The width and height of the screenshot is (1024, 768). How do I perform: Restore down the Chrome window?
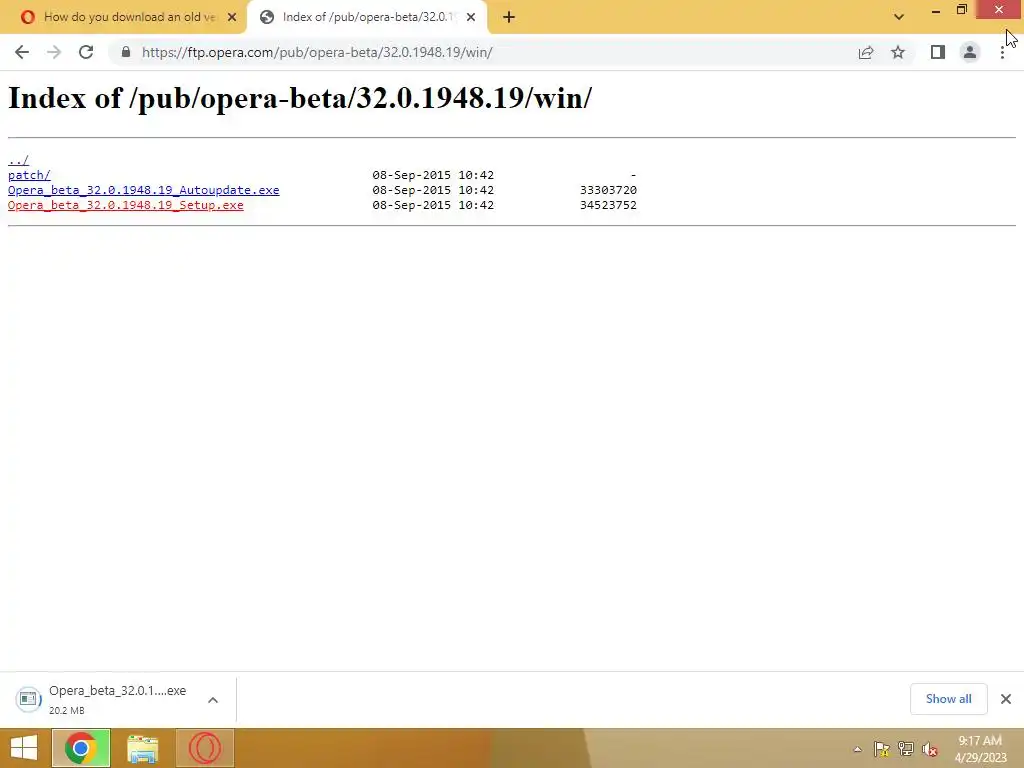(962, 10)
